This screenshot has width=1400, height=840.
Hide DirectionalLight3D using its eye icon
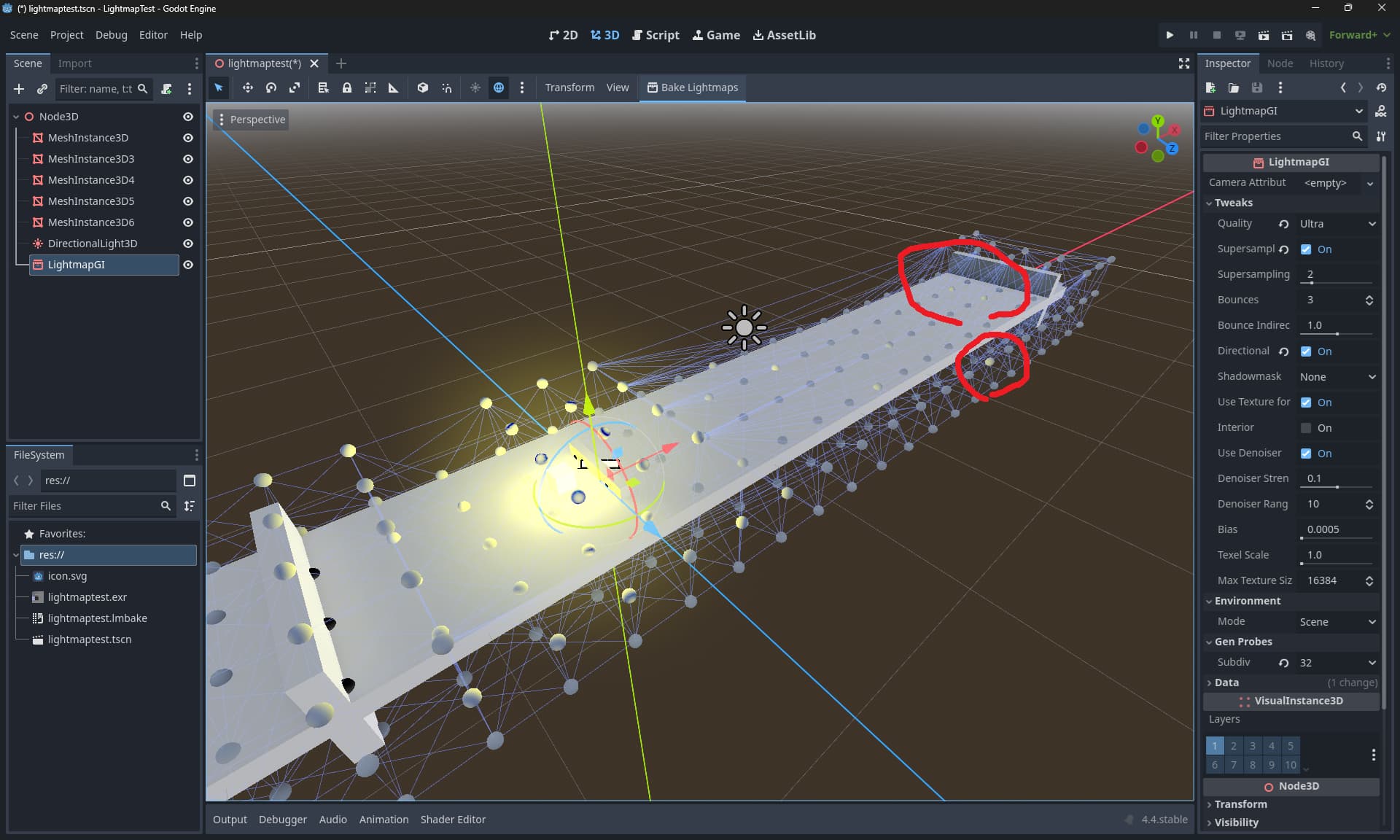click(187, 244)
